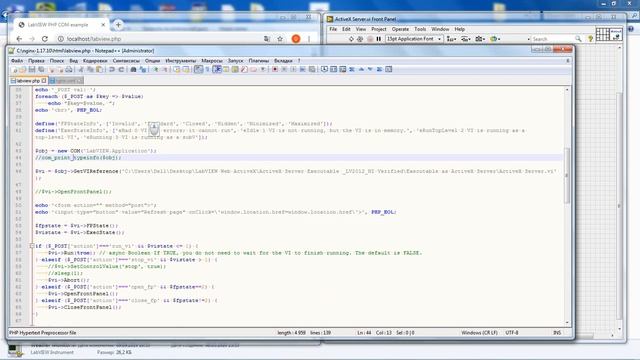Open the Плагины menu
The image size is (640, 360).
(x=259, y=60)
